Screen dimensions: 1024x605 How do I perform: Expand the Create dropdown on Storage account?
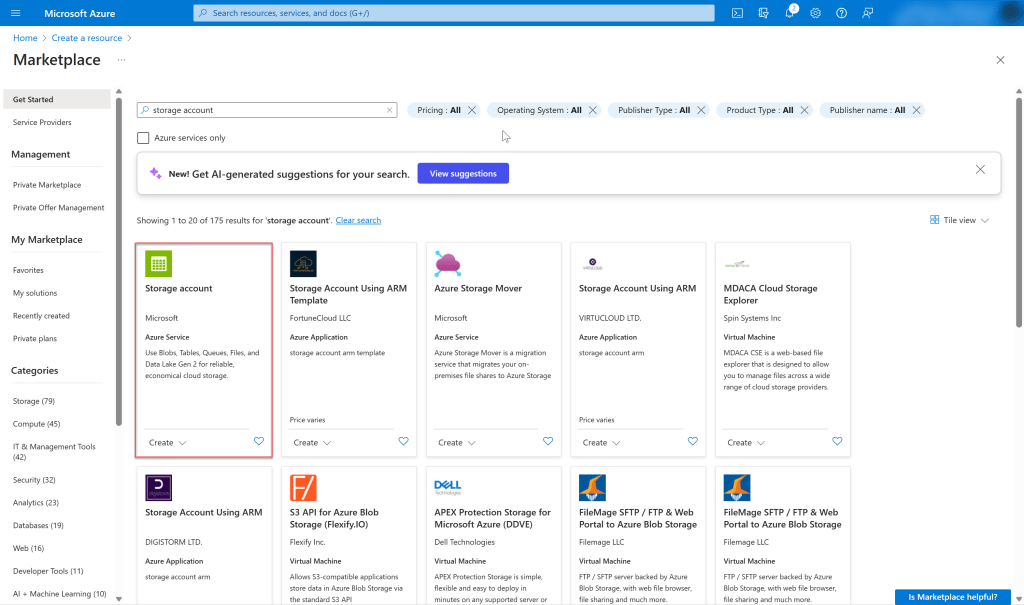[x=167, y=442]
